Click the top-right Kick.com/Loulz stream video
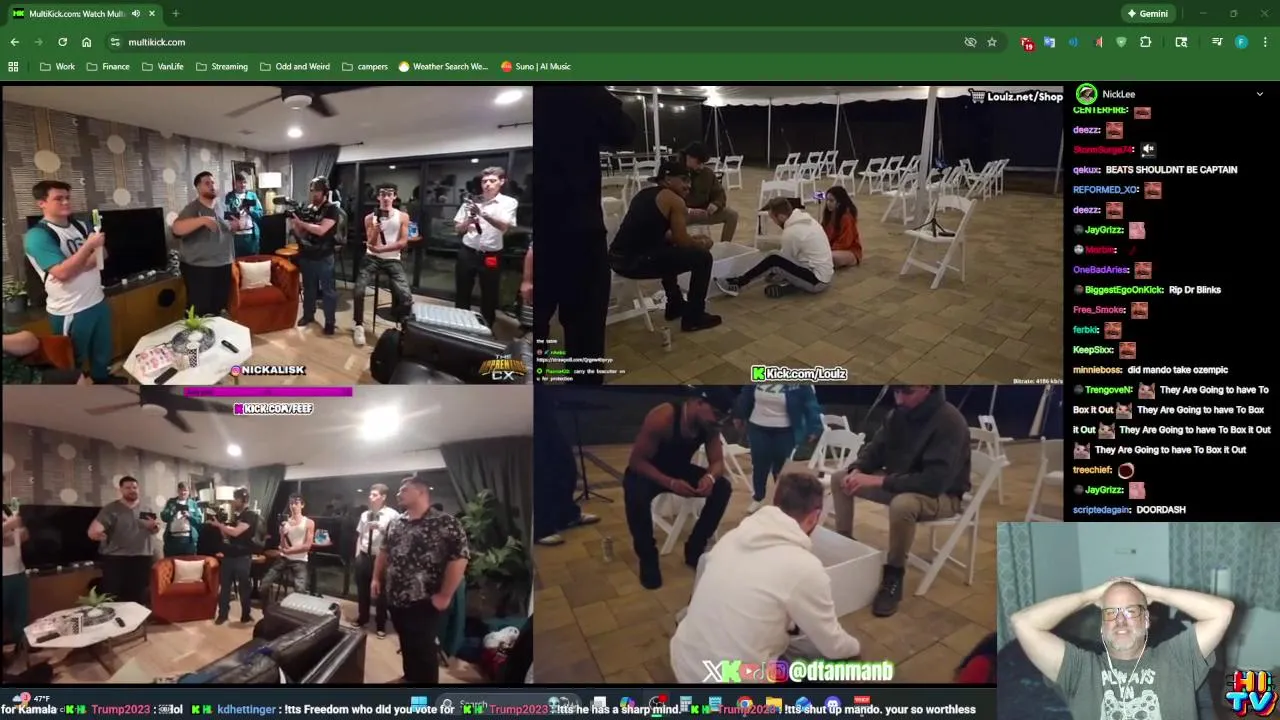This screenshot has width=1280, height=720. point(798,235)
